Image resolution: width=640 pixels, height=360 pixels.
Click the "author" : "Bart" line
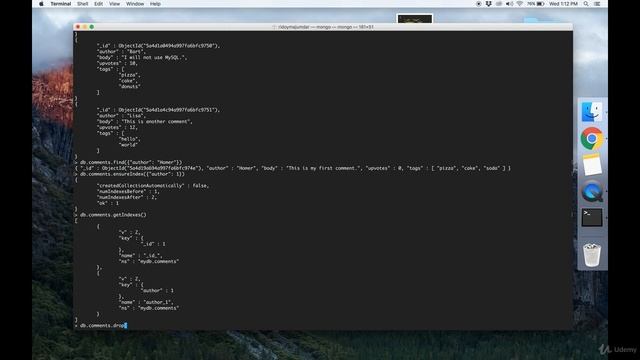(x=121, y=52)
